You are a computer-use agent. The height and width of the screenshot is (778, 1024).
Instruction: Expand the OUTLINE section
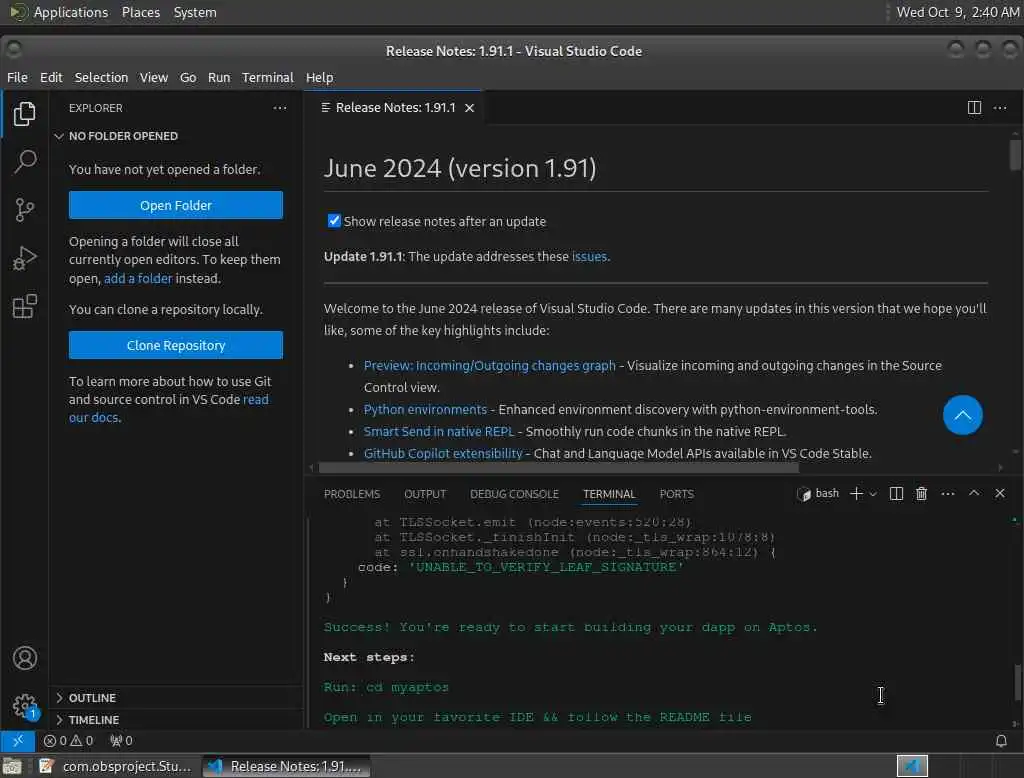pyautogui.click(x=175, y=698)
